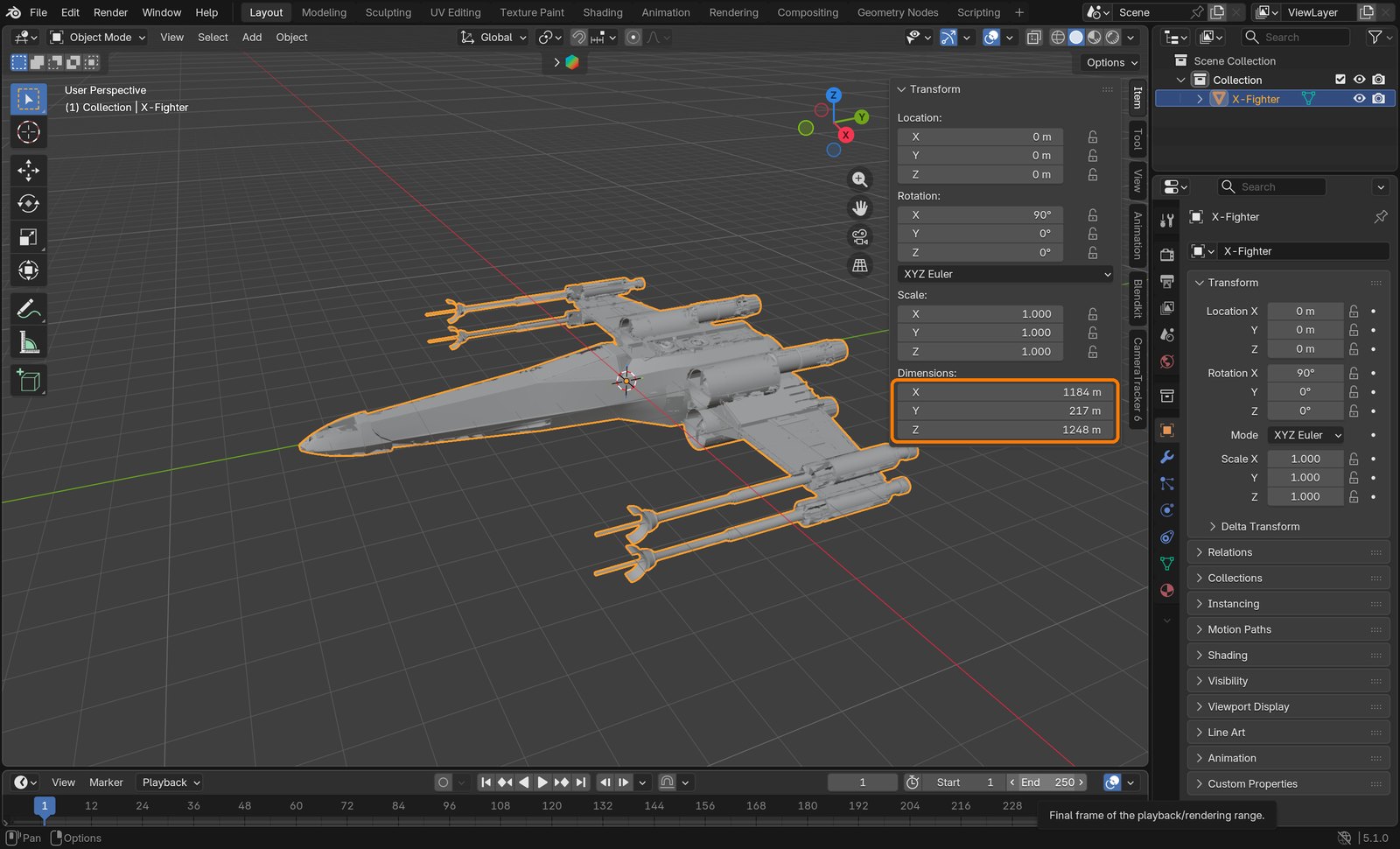
Task: Switch to rendered viewport shading
Action: 1112,37
